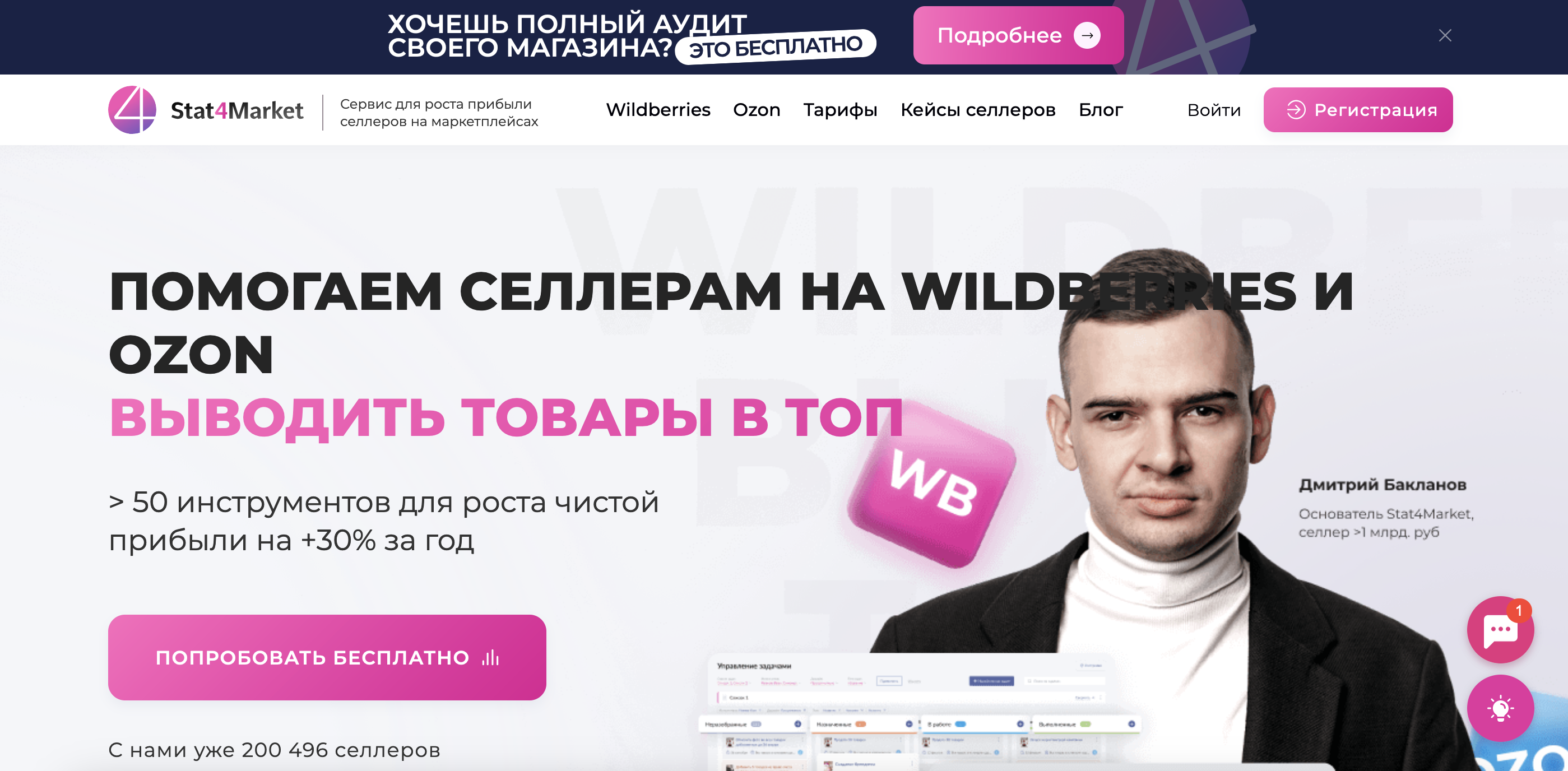
Task: Click the Stat4Market brand name text
Action: pyautogui.click(x=237, y=111)
